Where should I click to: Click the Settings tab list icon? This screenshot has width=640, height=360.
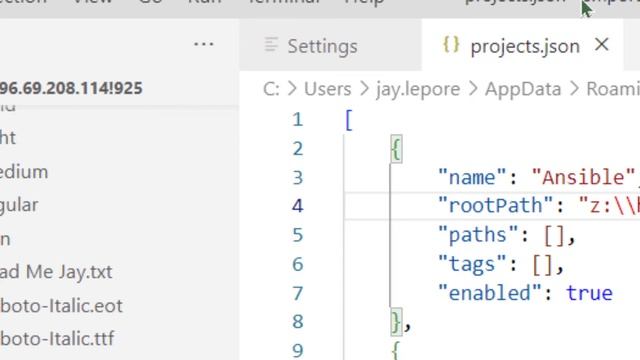click(x=271, y=44)
